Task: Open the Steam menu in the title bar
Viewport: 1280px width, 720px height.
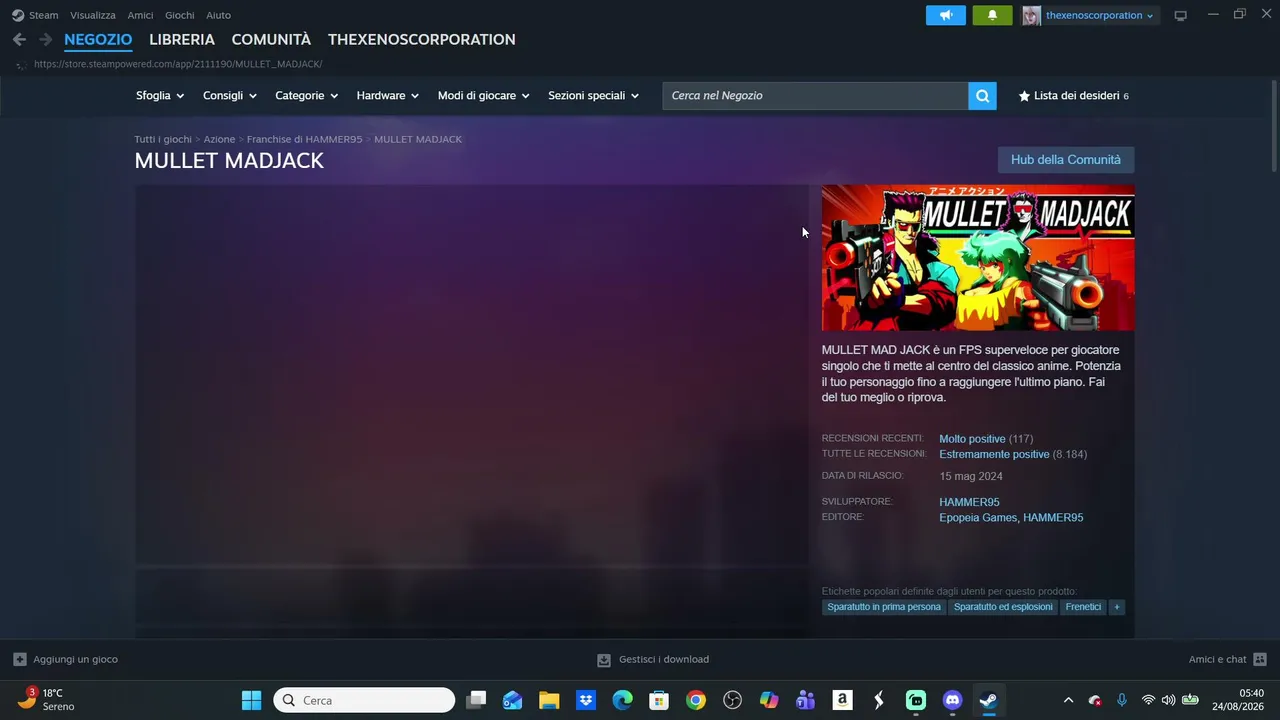Action: [44, 15]
